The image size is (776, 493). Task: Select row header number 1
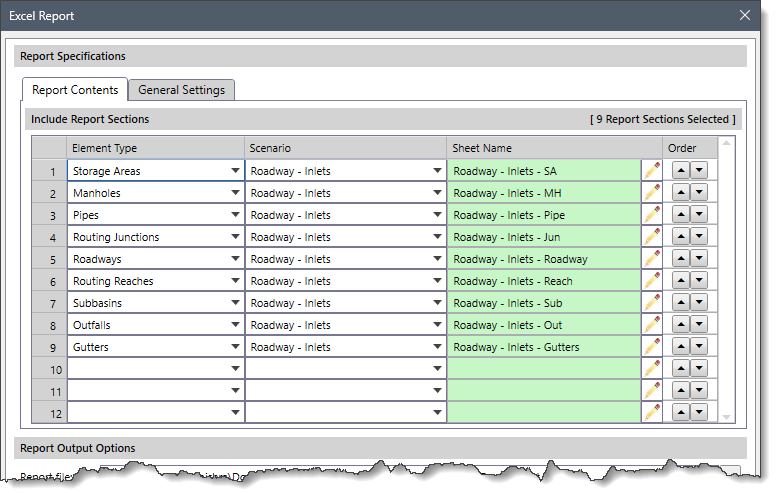point(49,171)
